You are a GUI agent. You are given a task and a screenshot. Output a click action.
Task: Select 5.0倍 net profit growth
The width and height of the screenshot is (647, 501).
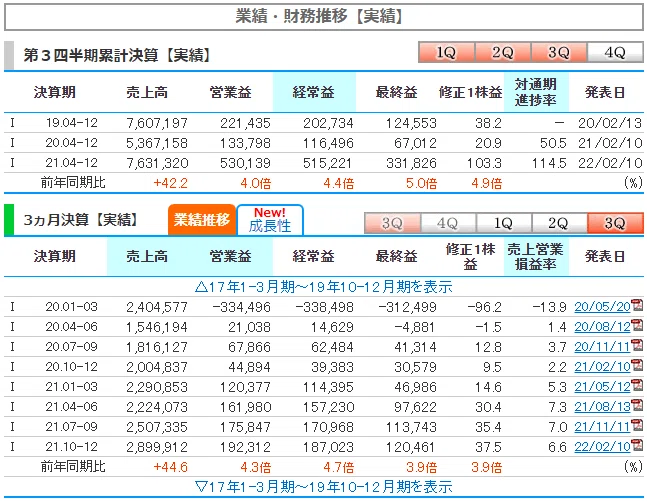point(421,183)
